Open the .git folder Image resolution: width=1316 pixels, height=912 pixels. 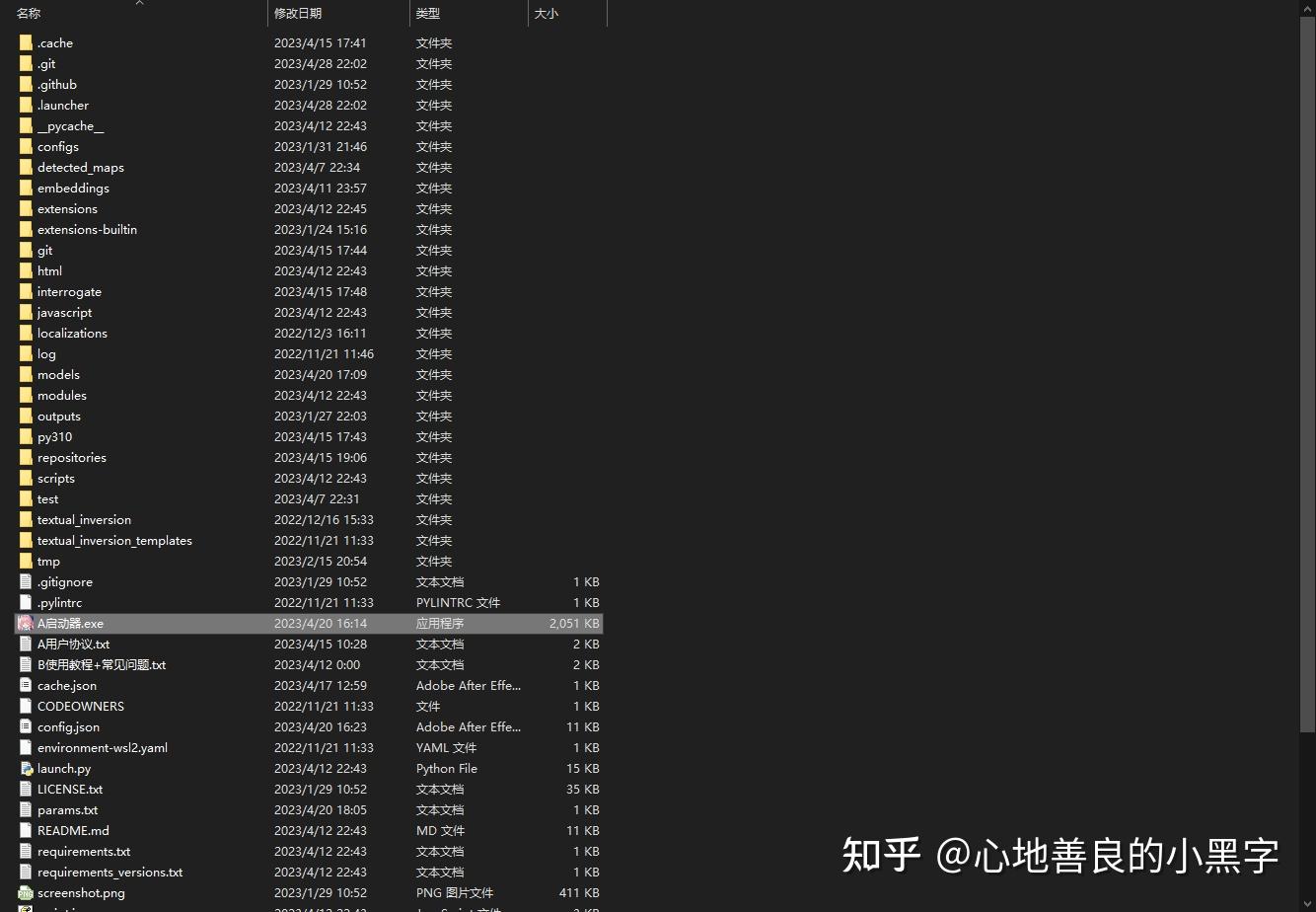[x=46, y=63]
